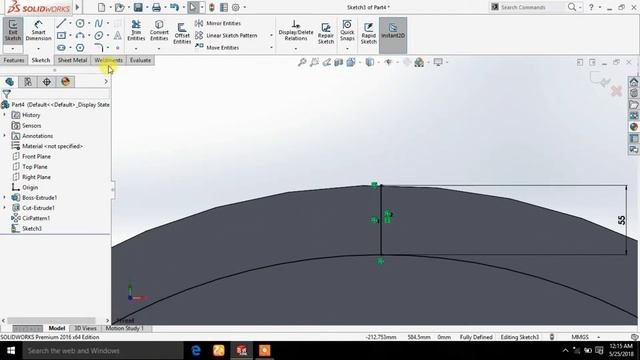
Task: Select the sketch Text tool
Action: click(x=118, y=36)
